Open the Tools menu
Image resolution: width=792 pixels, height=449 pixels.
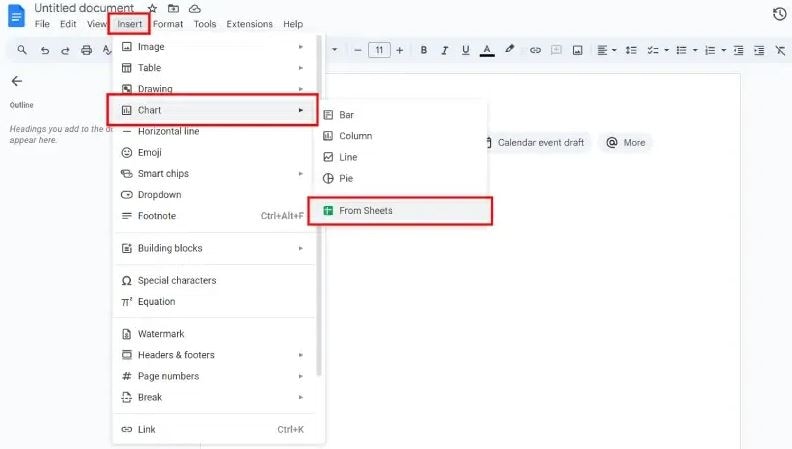[205, 24]
